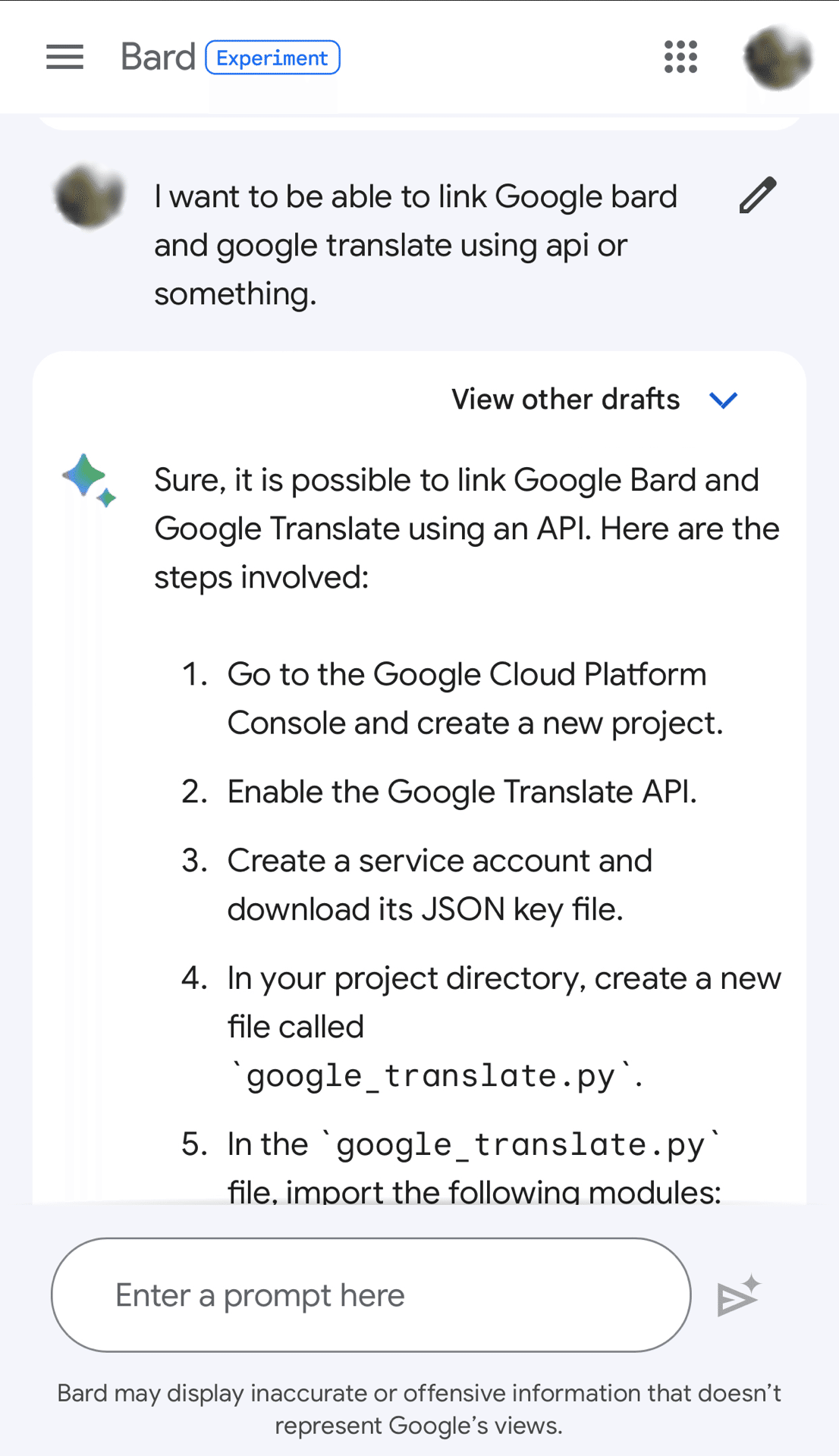Click step 1 about Google Cloud Platform Console
Image resolution: width=839 pixels, height=1456 pixels.
point(474,698)
